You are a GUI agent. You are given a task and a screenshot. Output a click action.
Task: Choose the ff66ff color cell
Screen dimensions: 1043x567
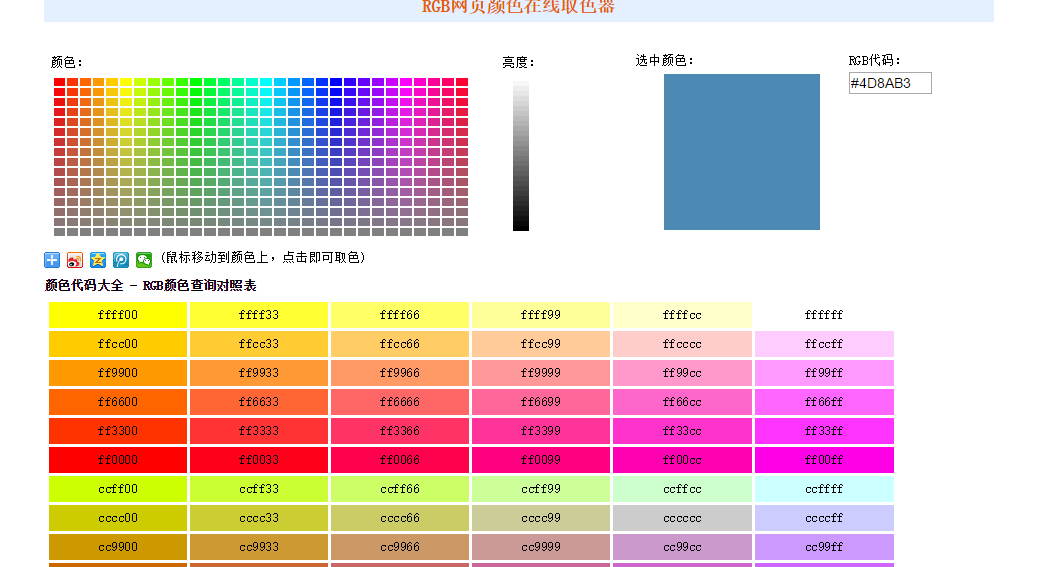pos(824,402)
